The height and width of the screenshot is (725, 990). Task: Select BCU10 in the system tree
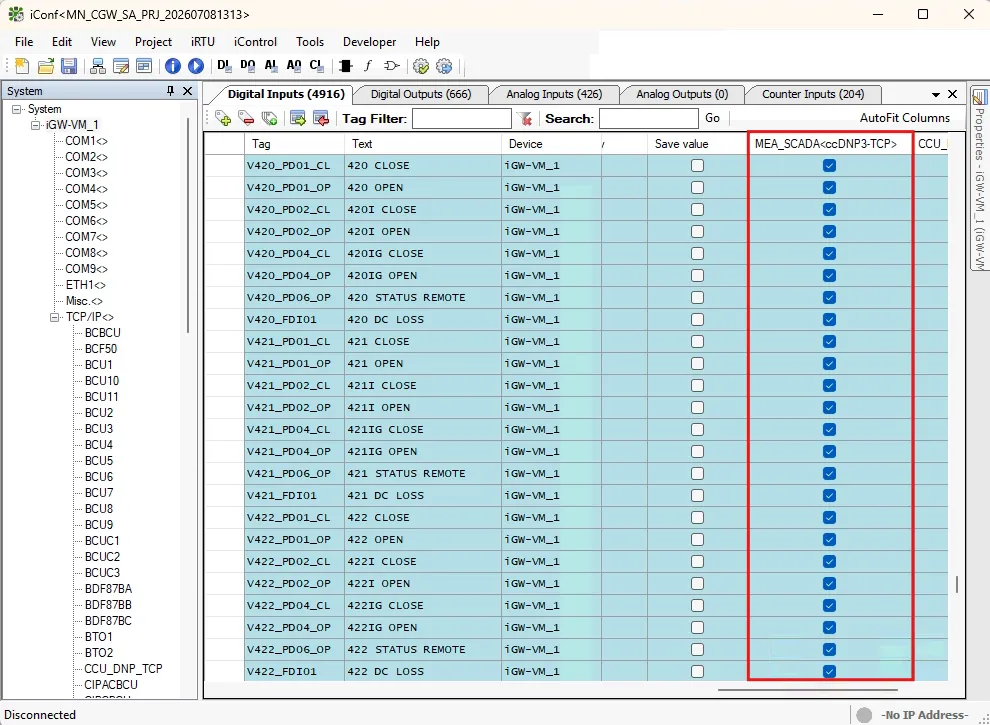pyautogui.click(x=102, y=381)
